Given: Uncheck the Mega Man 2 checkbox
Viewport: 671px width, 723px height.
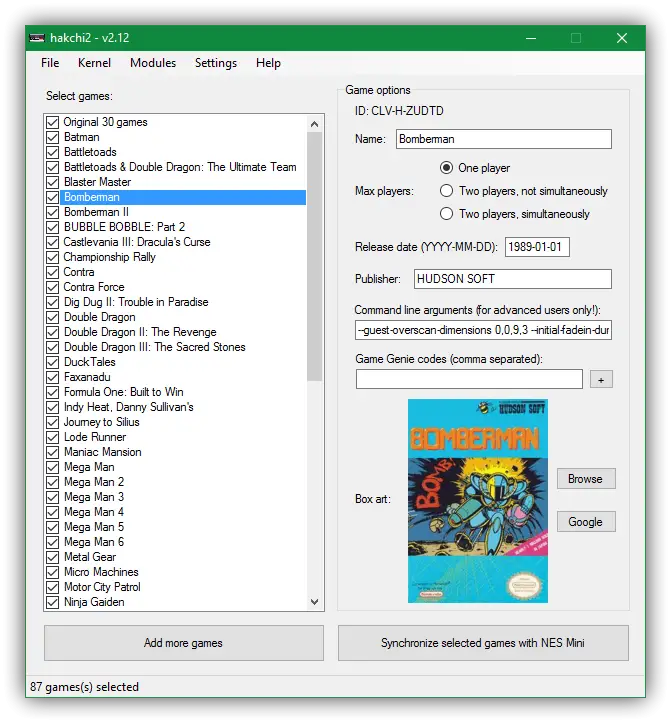Looking at the screenshot, I should [53, 482].
